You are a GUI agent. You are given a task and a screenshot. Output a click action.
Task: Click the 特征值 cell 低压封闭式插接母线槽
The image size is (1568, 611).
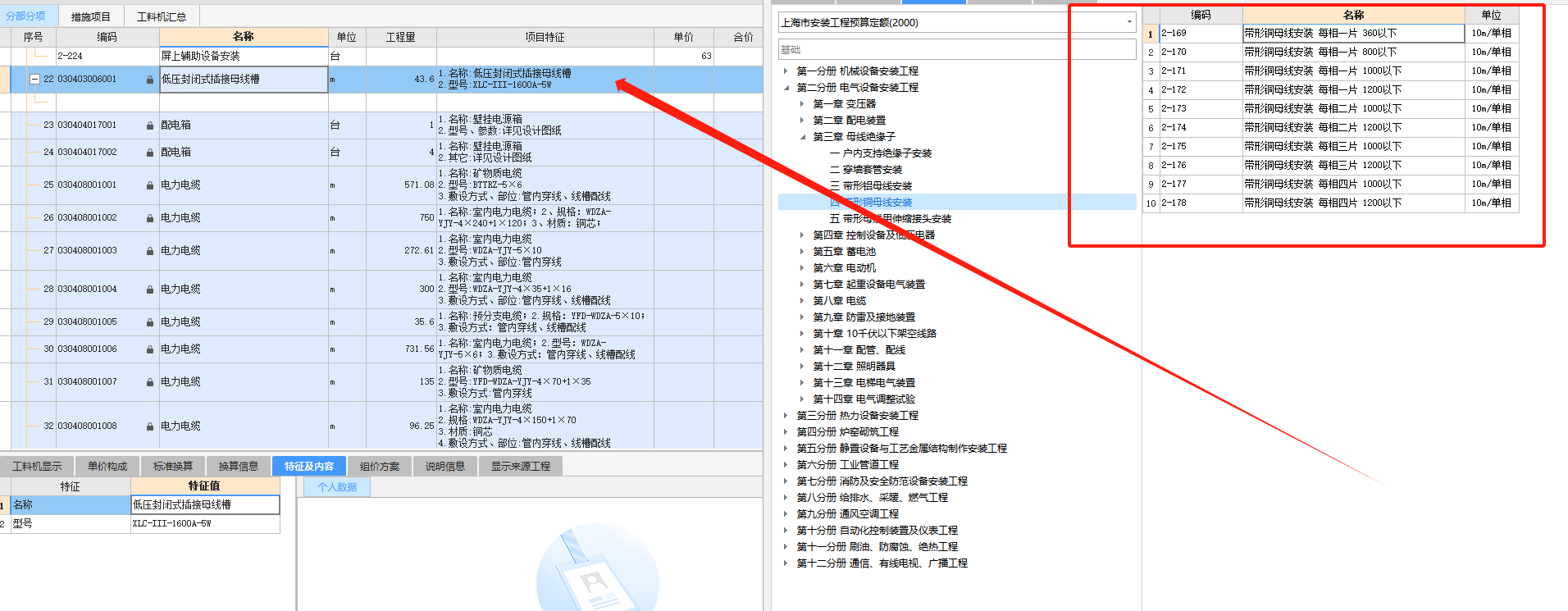pos(205,505)
